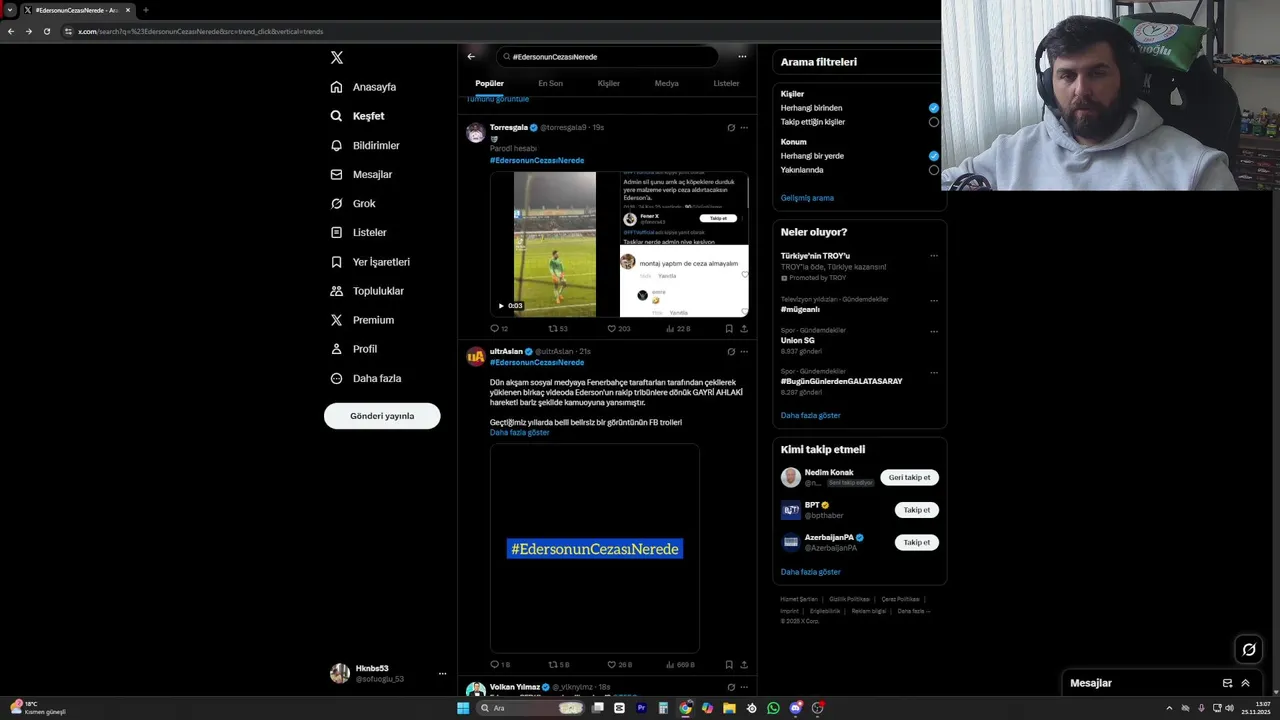Viewport: 1280px width, 720px height.
Task: Open Topluluklar communities
Action: coord(367,291)
